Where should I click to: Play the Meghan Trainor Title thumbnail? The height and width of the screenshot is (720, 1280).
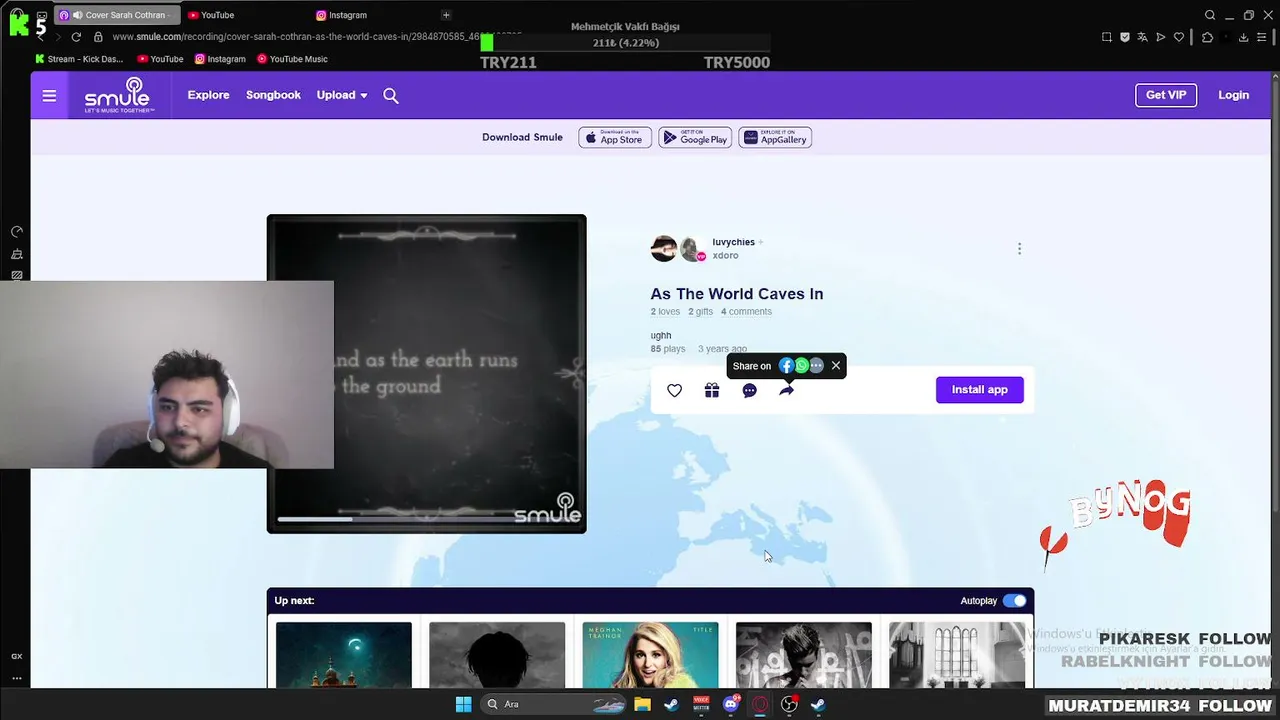point(650,655)
